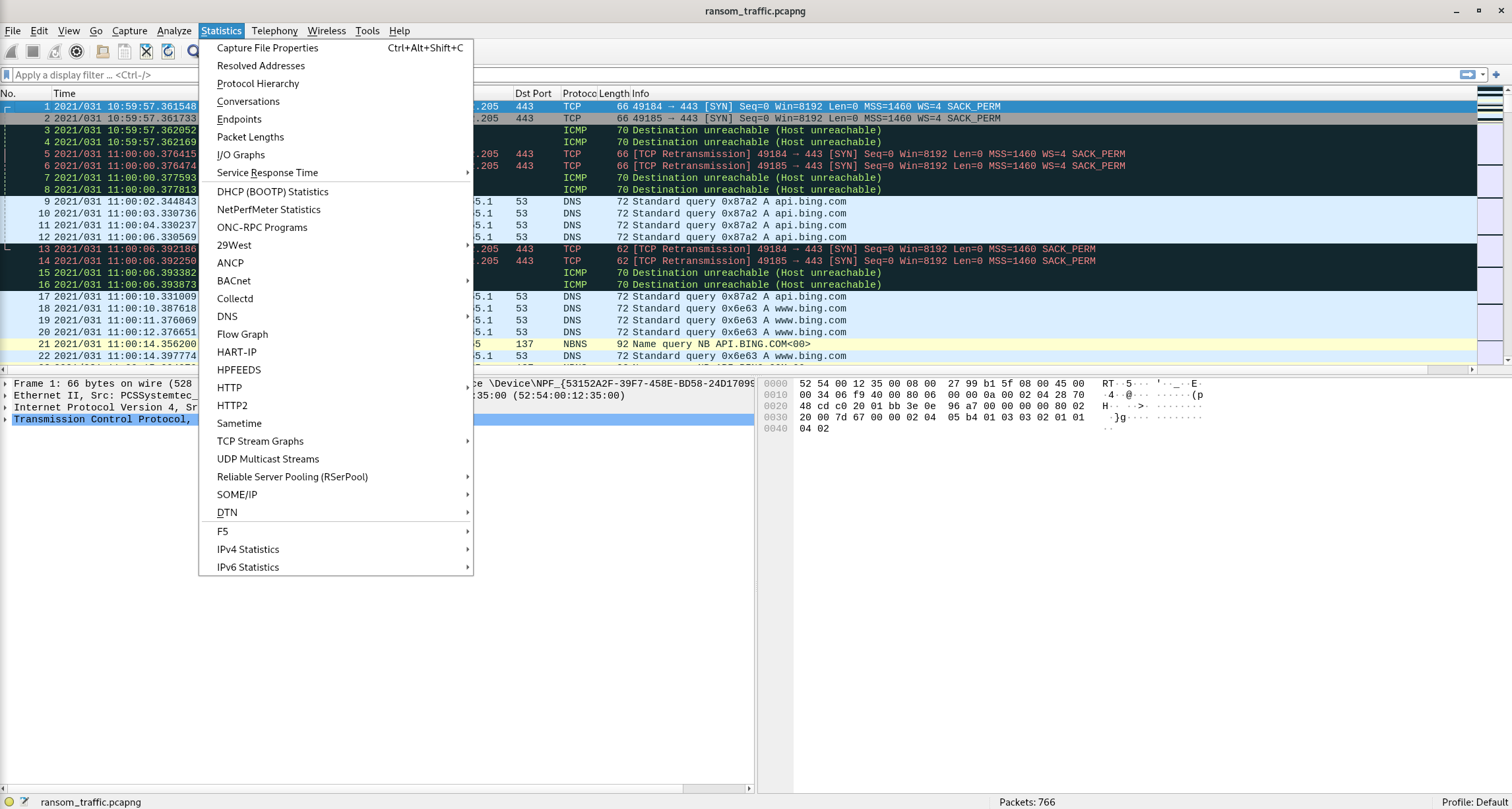Open the File menu

13,30
